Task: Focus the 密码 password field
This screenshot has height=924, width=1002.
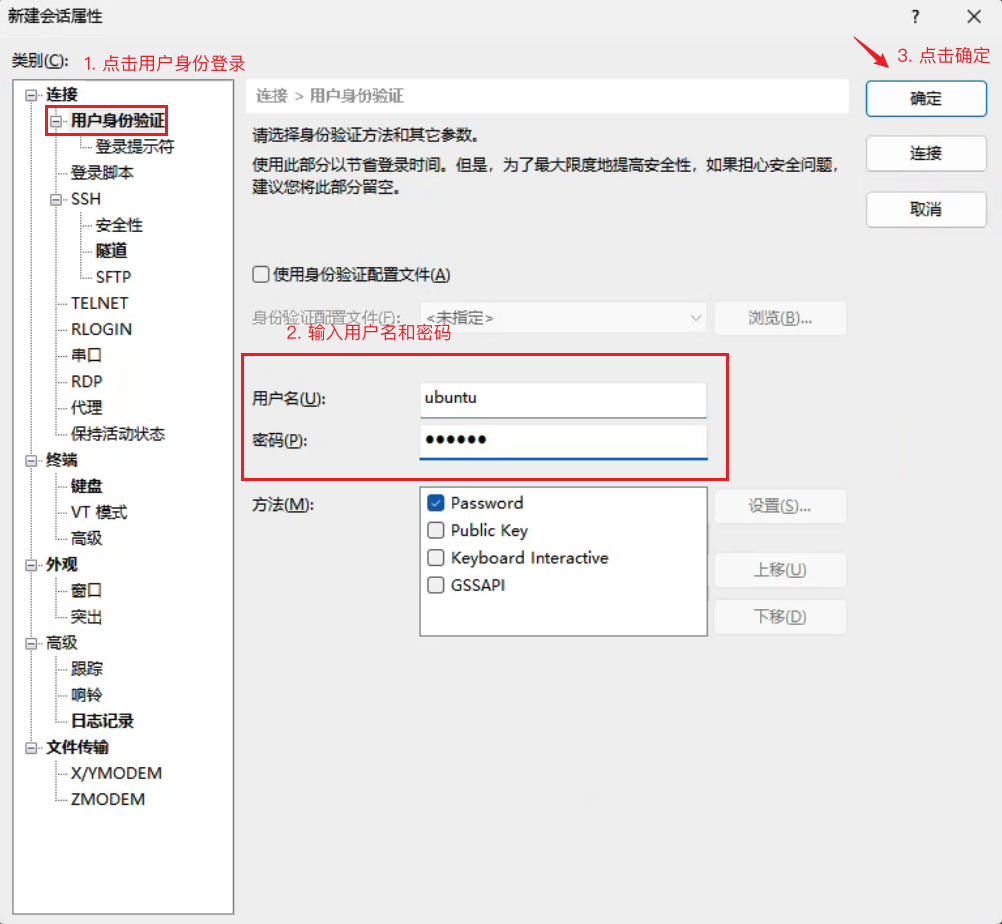Action: 563,440
